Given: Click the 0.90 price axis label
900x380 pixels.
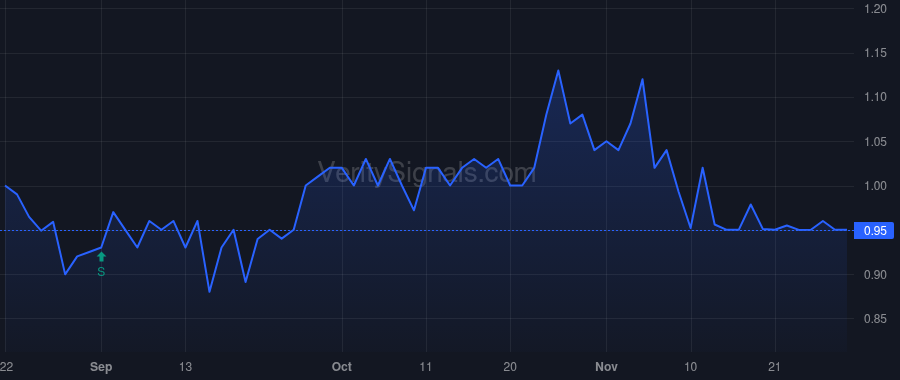Looking at the screenshot, I should pyautogui.click(x=875, y=275).
